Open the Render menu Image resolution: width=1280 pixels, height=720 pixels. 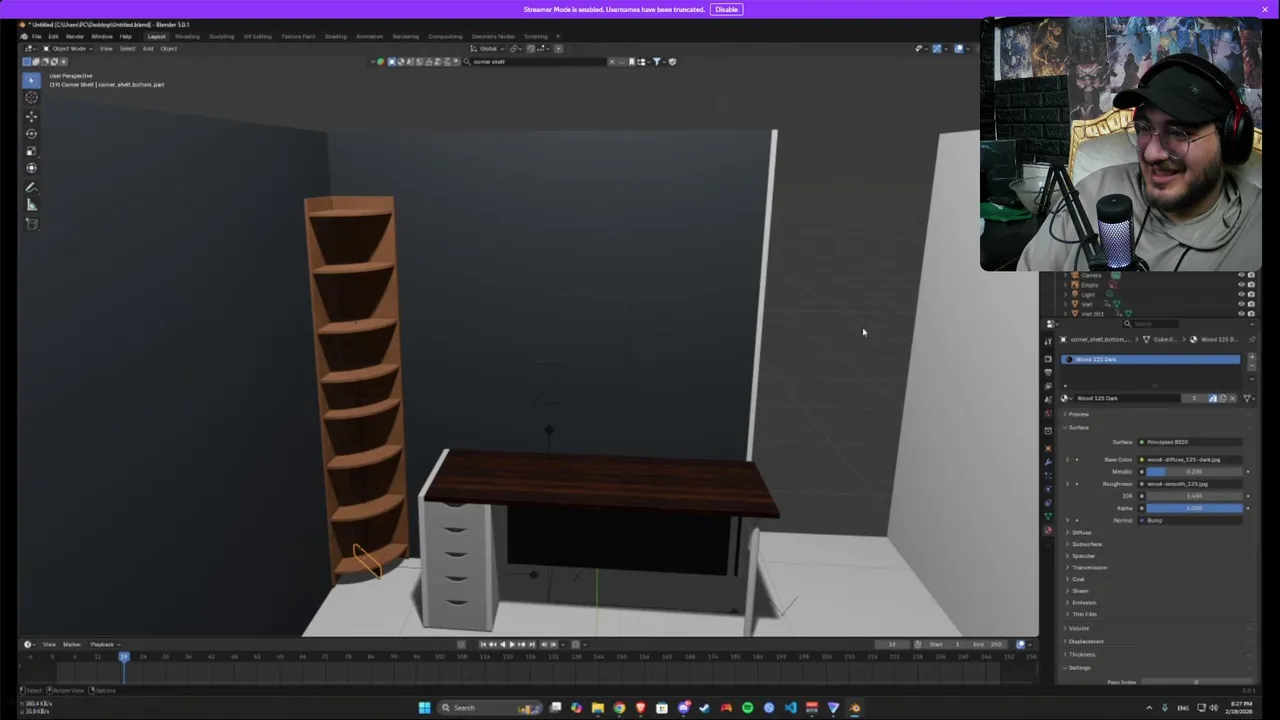pos(75,36)
